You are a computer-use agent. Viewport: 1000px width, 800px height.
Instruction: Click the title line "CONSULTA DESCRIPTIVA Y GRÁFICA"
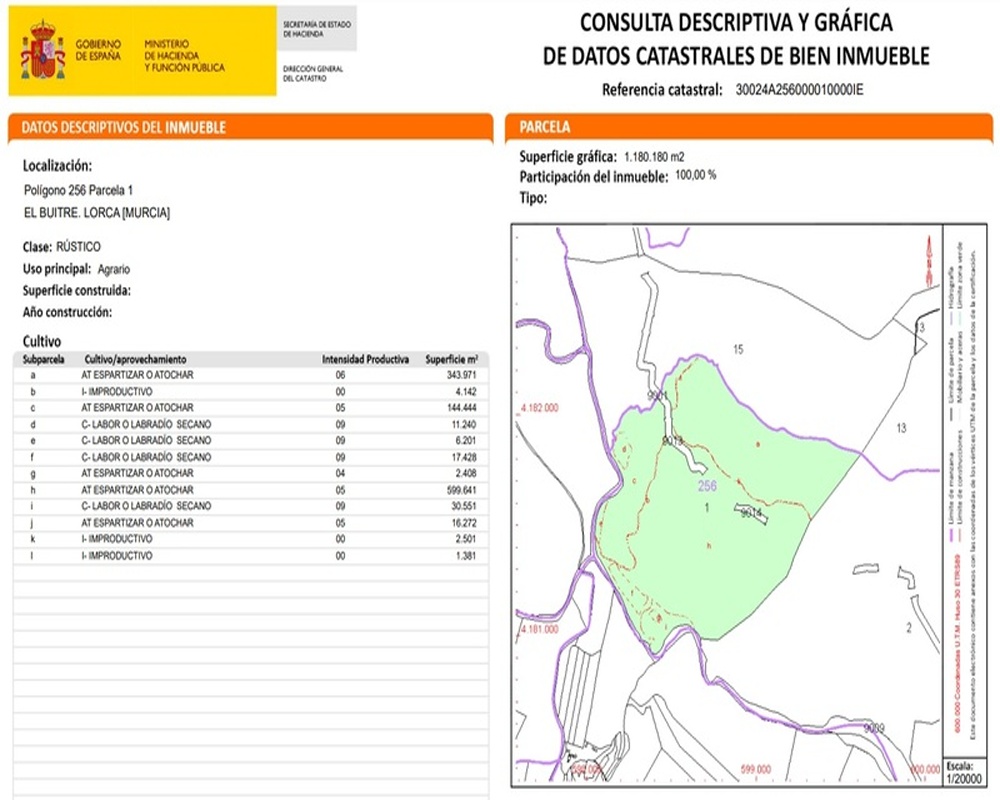(x=736, y=23)
